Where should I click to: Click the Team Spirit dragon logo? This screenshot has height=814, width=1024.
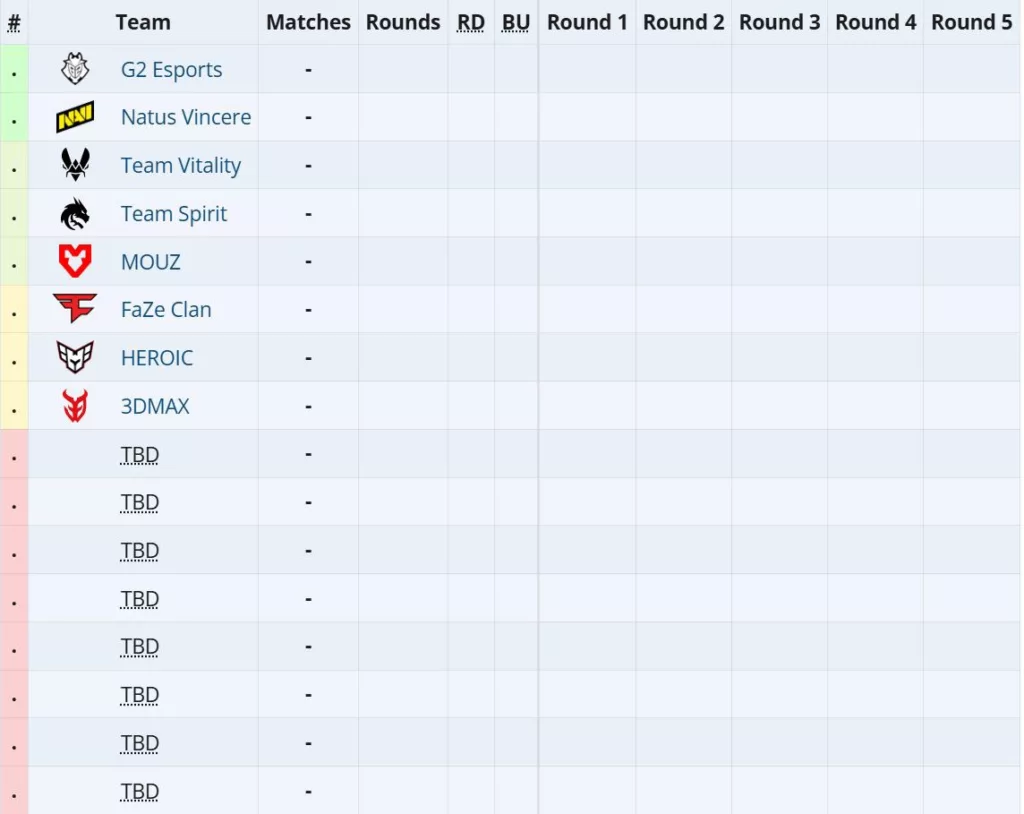point(75,214)
